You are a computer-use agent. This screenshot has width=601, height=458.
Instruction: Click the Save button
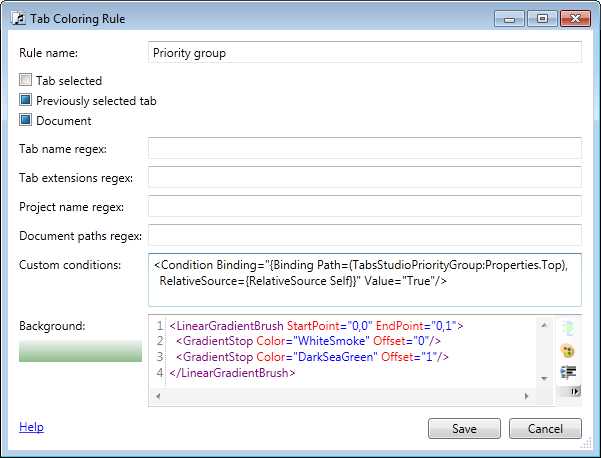(x=464, y=428)
